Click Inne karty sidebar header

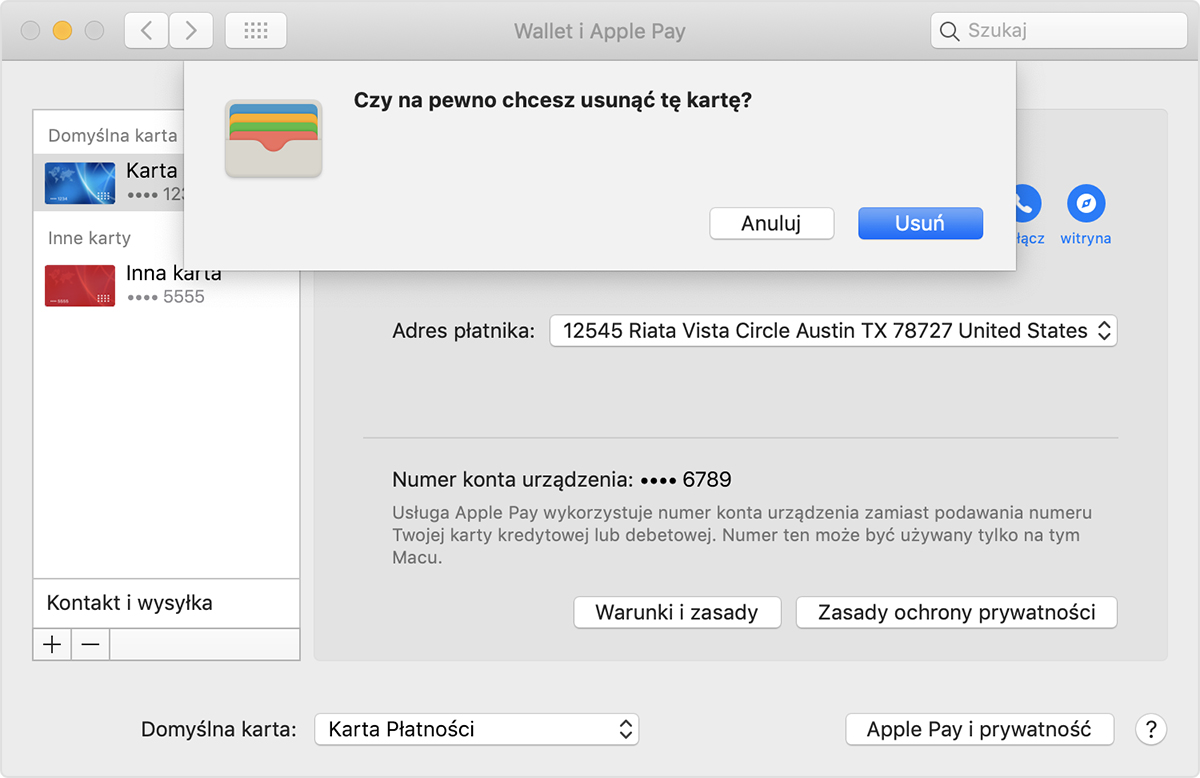click(x=89, y=238)
